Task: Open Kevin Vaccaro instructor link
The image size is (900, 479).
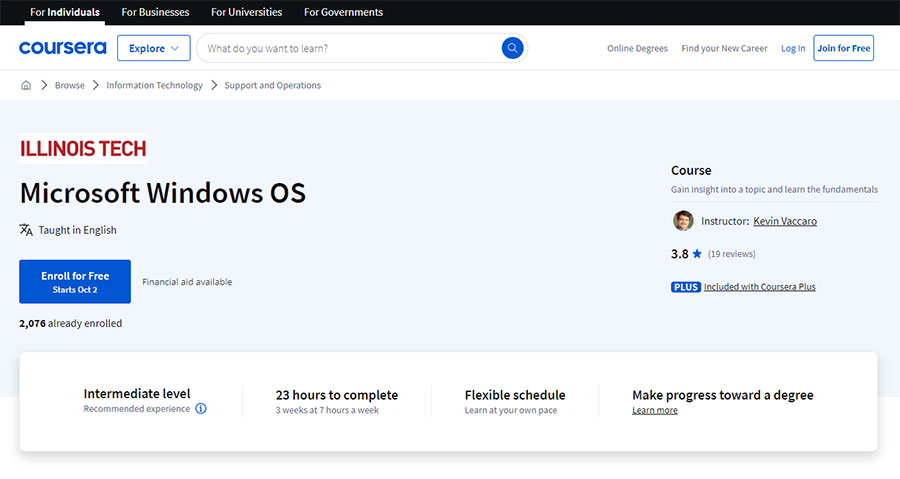Action: click(785, 221)
